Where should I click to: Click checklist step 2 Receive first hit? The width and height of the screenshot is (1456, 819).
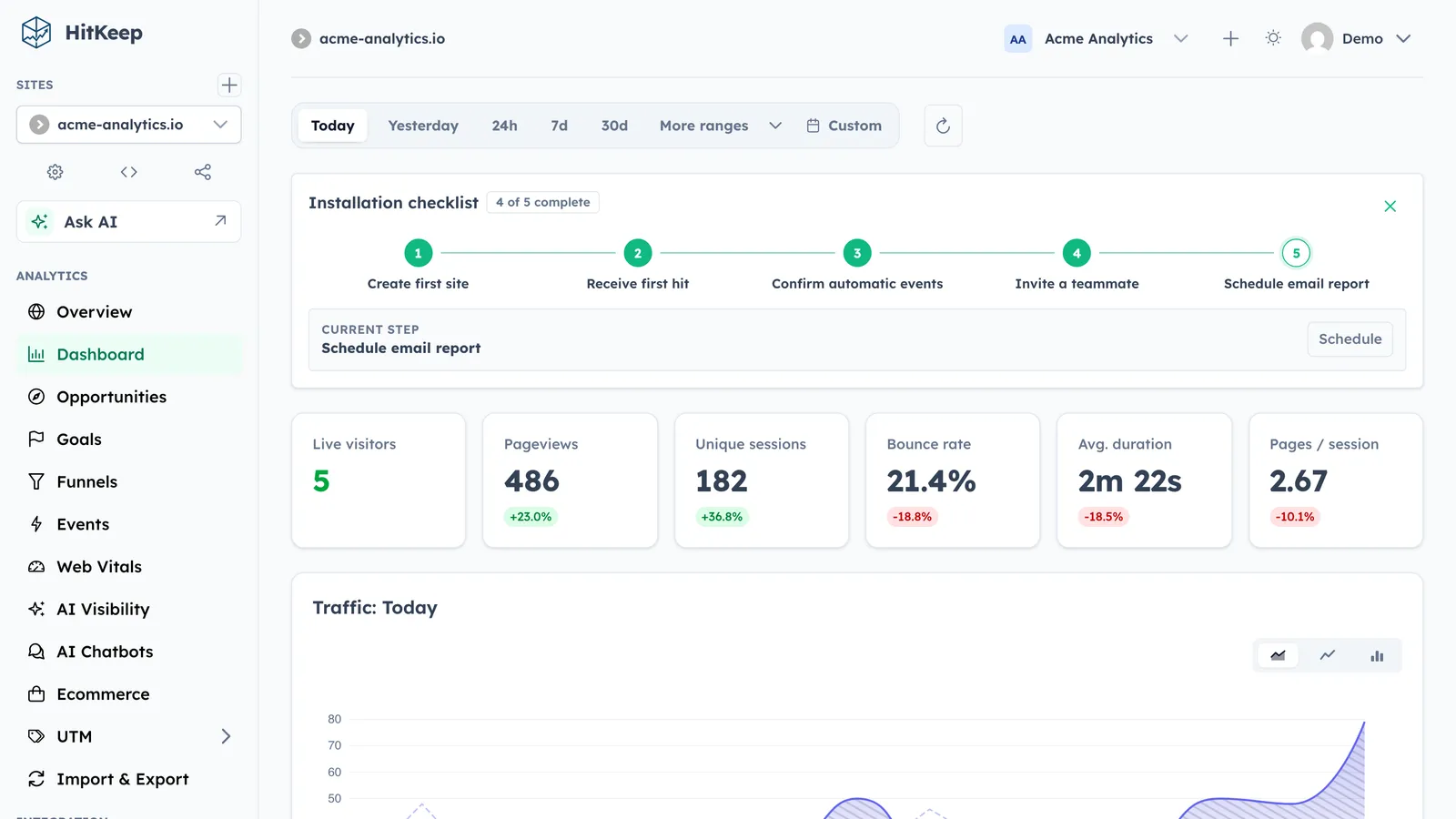(638, 254)
